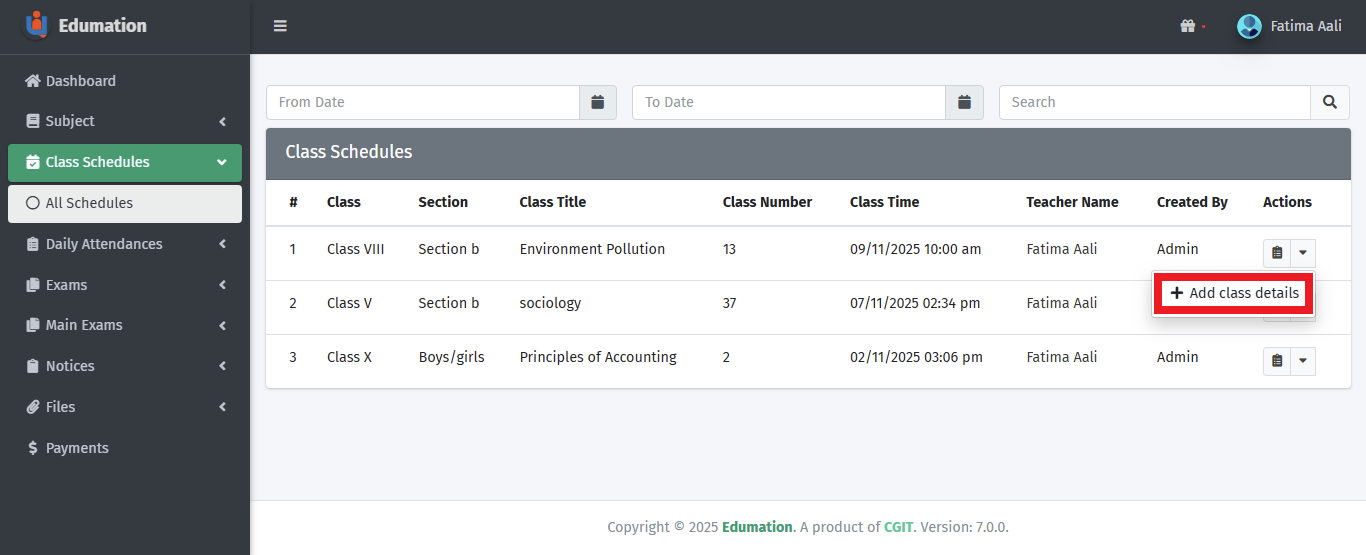
Task: Toggle actions dropdown caret for Environment Pollution
Action: 1302,253
